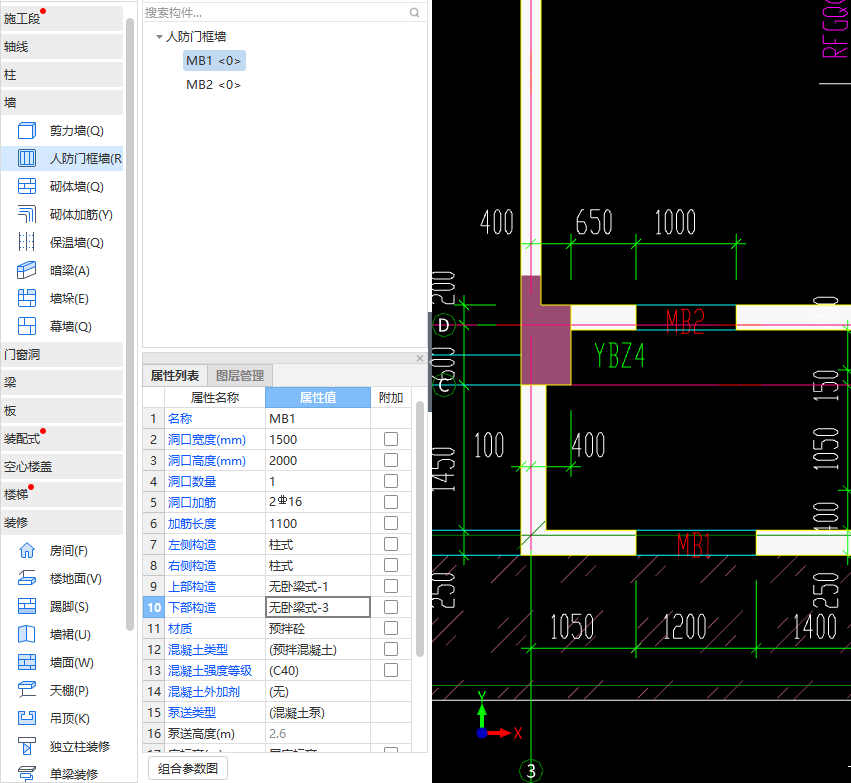Image resolution: width=851 pixels, height=783 pixels.
Task: Expand the 轴线 category
Action: pos(62,47)
